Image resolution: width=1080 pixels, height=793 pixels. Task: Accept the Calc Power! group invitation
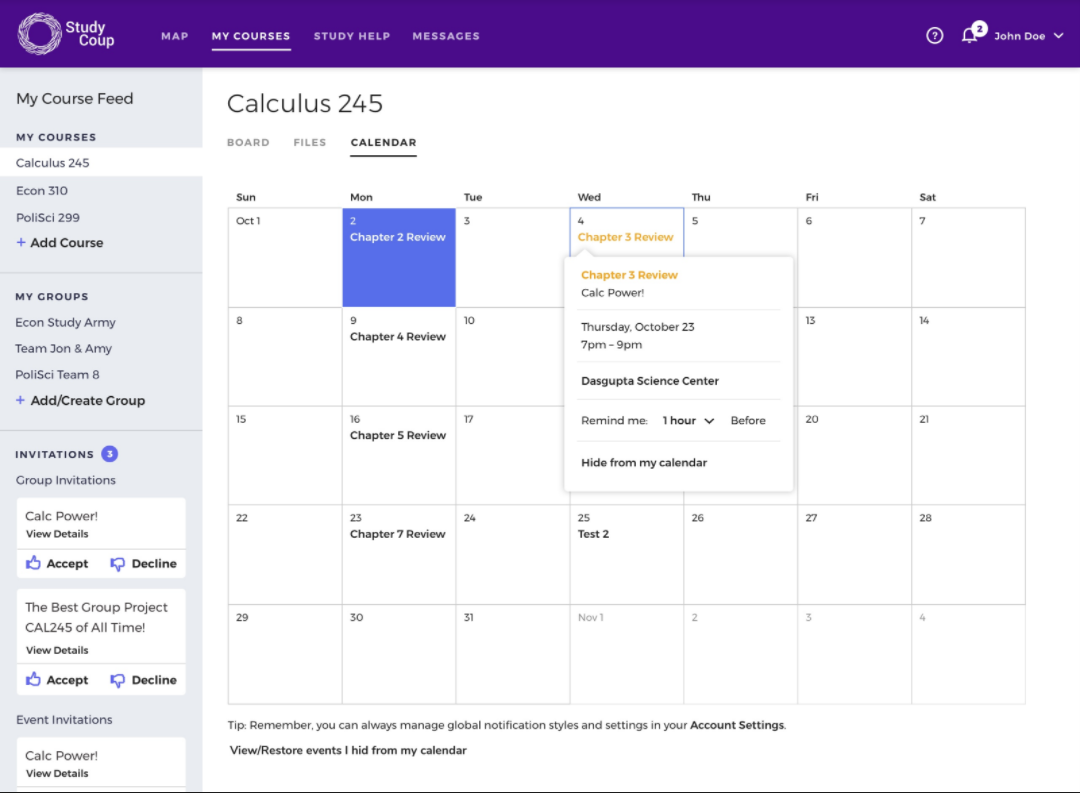58,564
